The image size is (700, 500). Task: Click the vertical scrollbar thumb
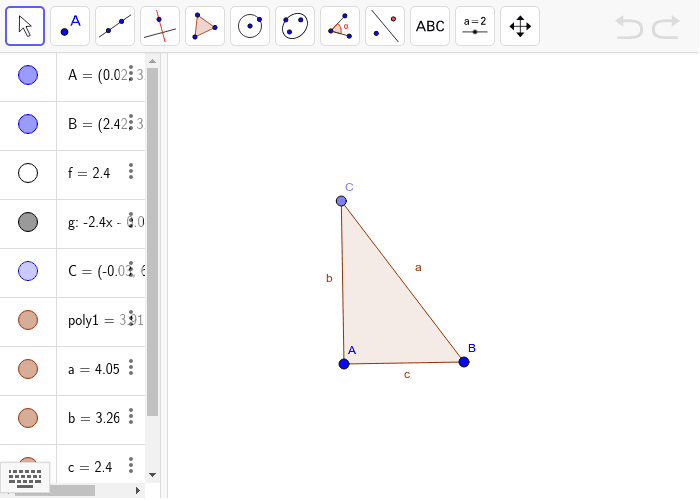pos(152,242)
